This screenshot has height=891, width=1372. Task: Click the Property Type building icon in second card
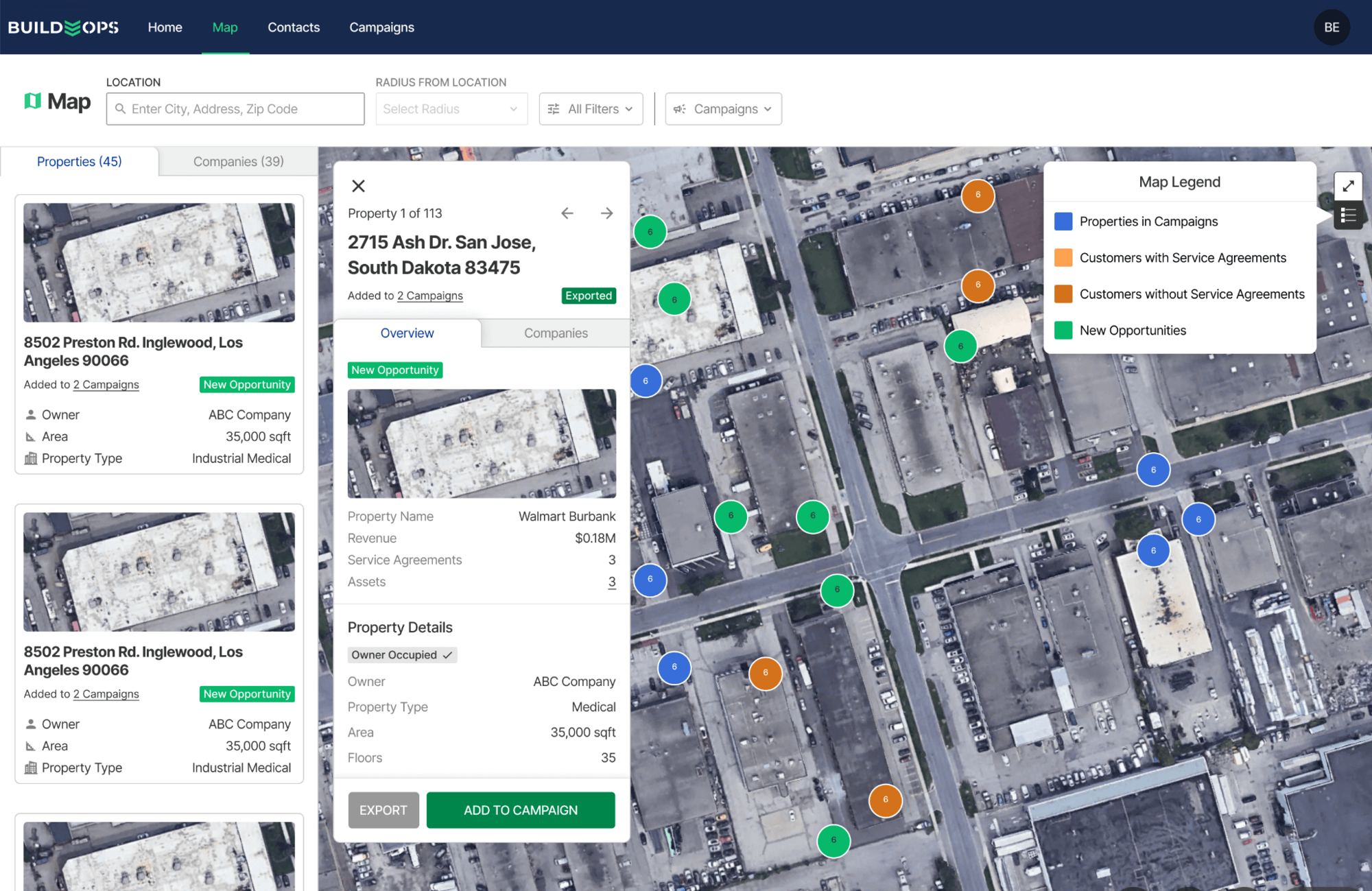pos(31,768)
